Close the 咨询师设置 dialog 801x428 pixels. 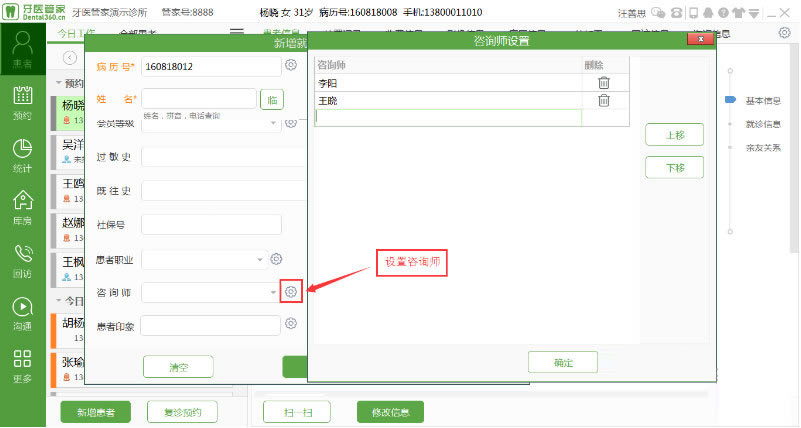click(700, 39)
